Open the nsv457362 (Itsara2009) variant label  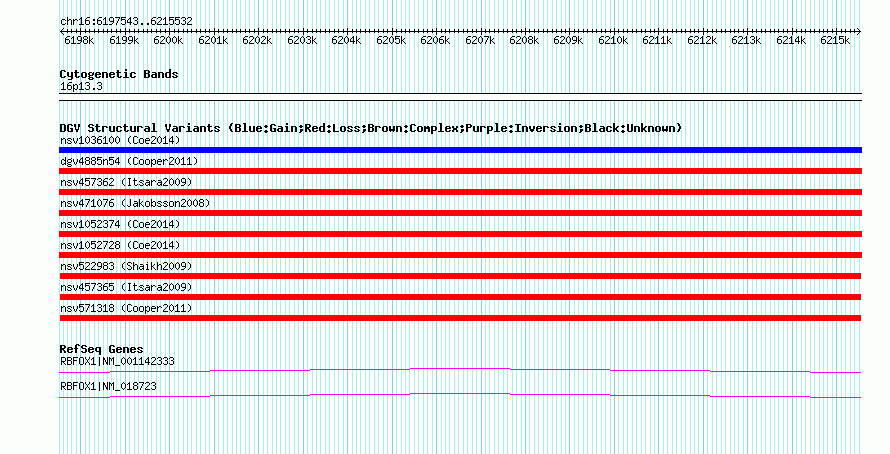tap(126, 182)
